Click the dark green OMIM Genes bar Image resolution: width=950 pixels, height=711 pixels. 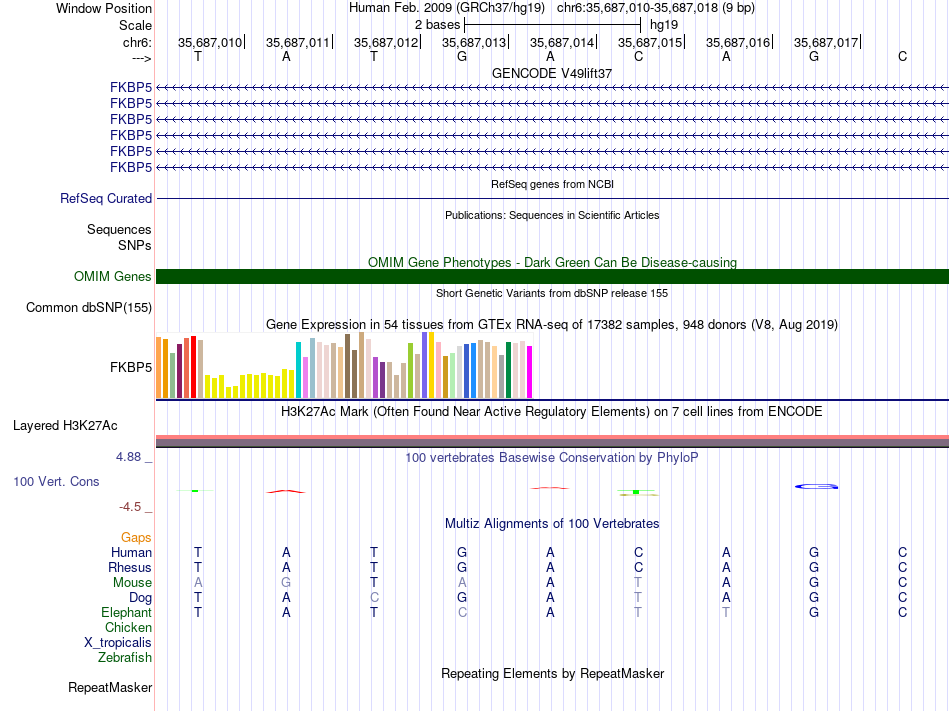pos(552,277)
